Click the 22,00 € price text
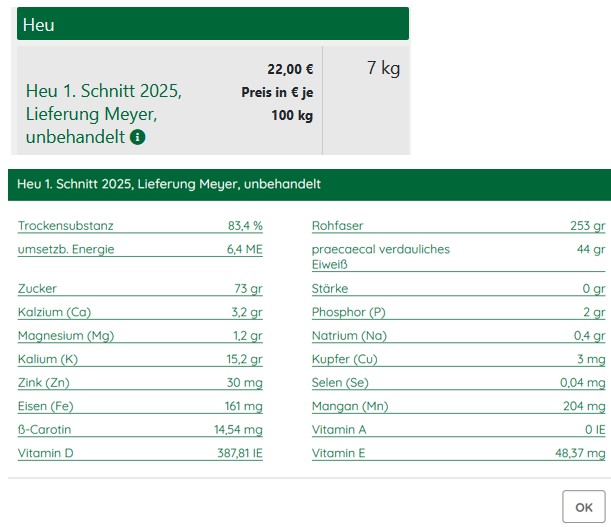This screenshot has height=527, width=611. pos(290,69)
